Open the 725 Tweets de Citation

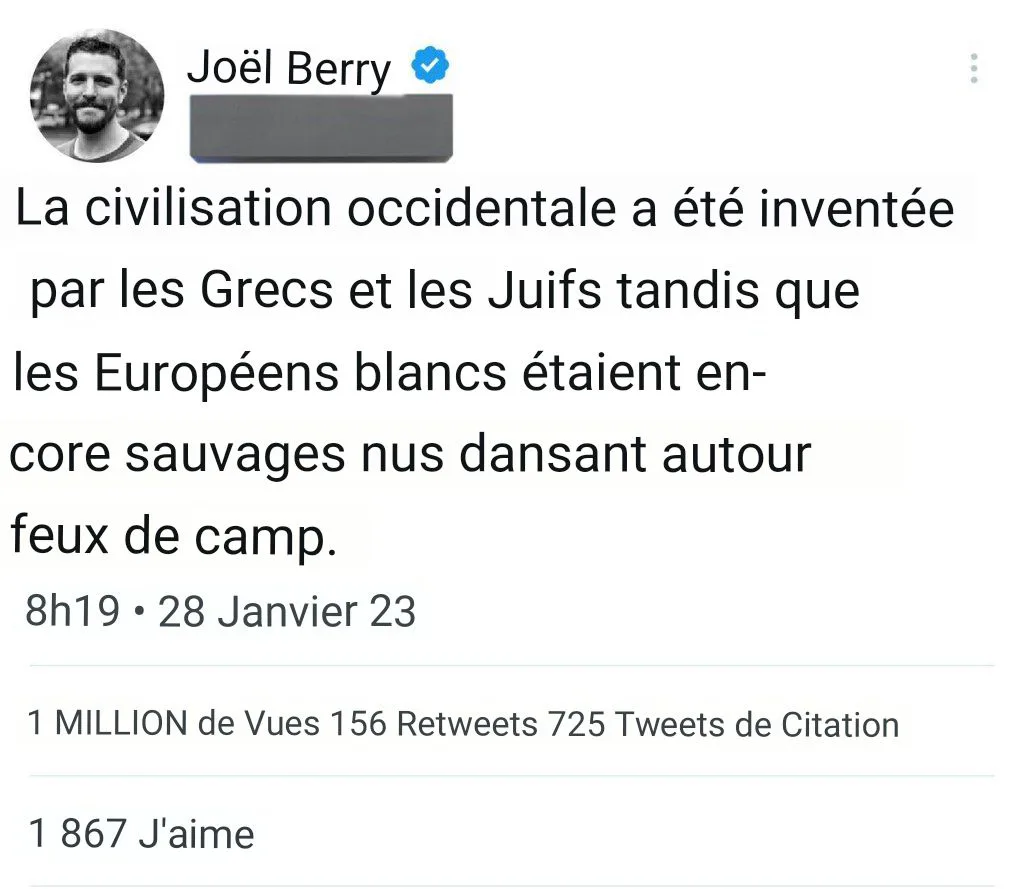point(724,724)
